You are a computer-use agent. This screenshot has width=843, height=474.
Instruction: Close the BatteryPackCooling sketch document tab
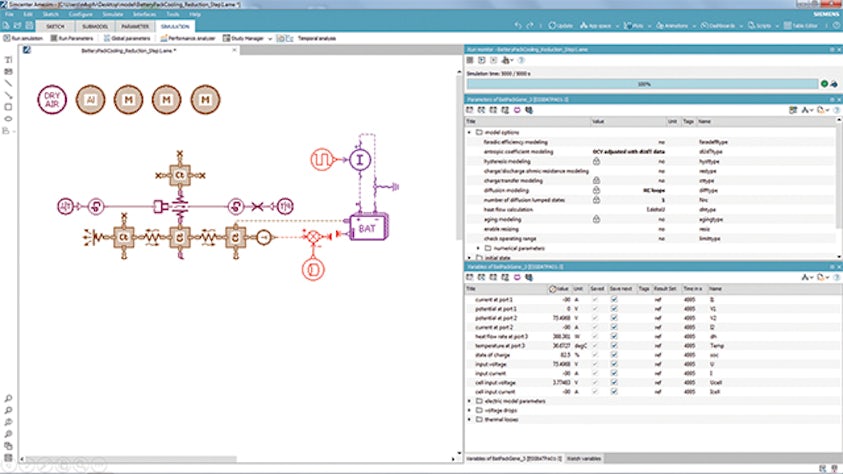(234, 50)
